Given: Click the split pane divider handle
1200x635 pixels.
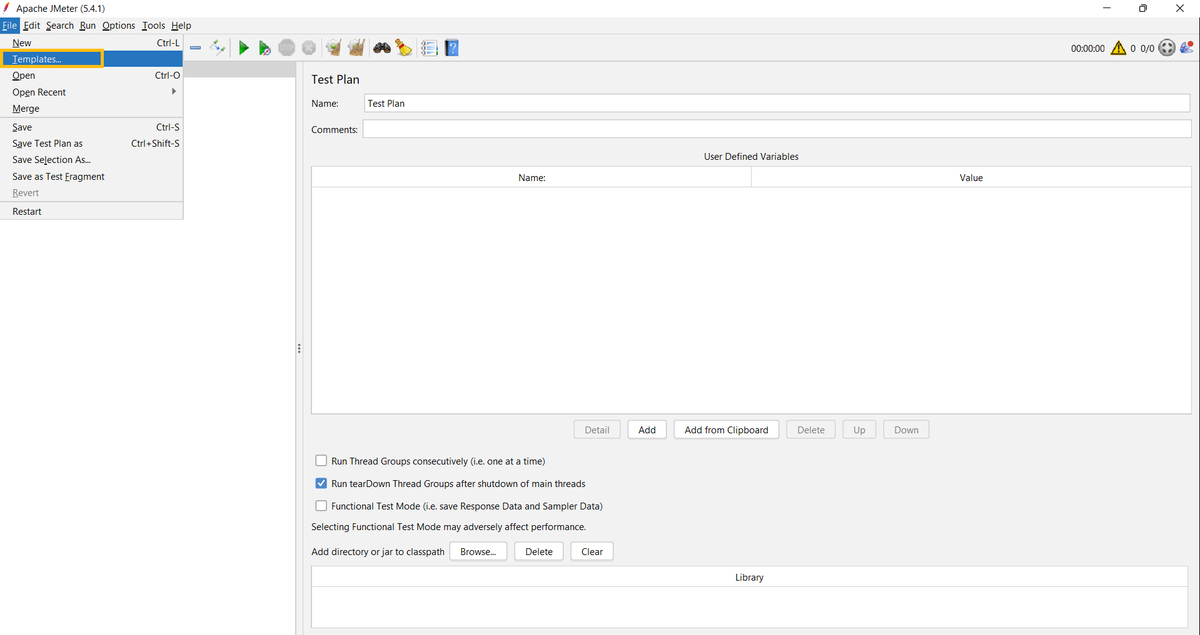Looking at the screenshot, I should coord(299,348).
